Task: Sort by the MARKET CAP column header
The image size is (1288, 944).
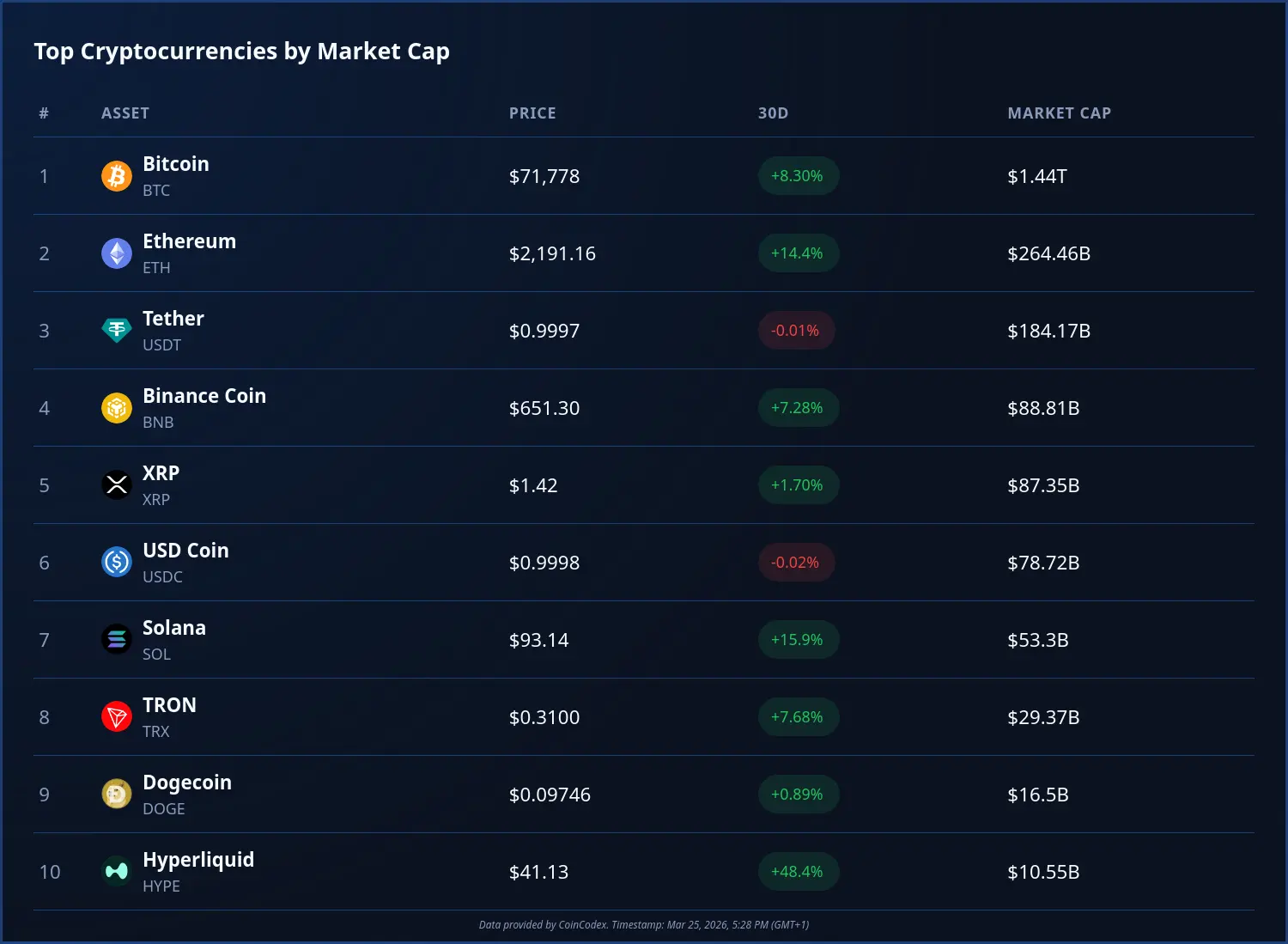Action: click(1060, 113)
